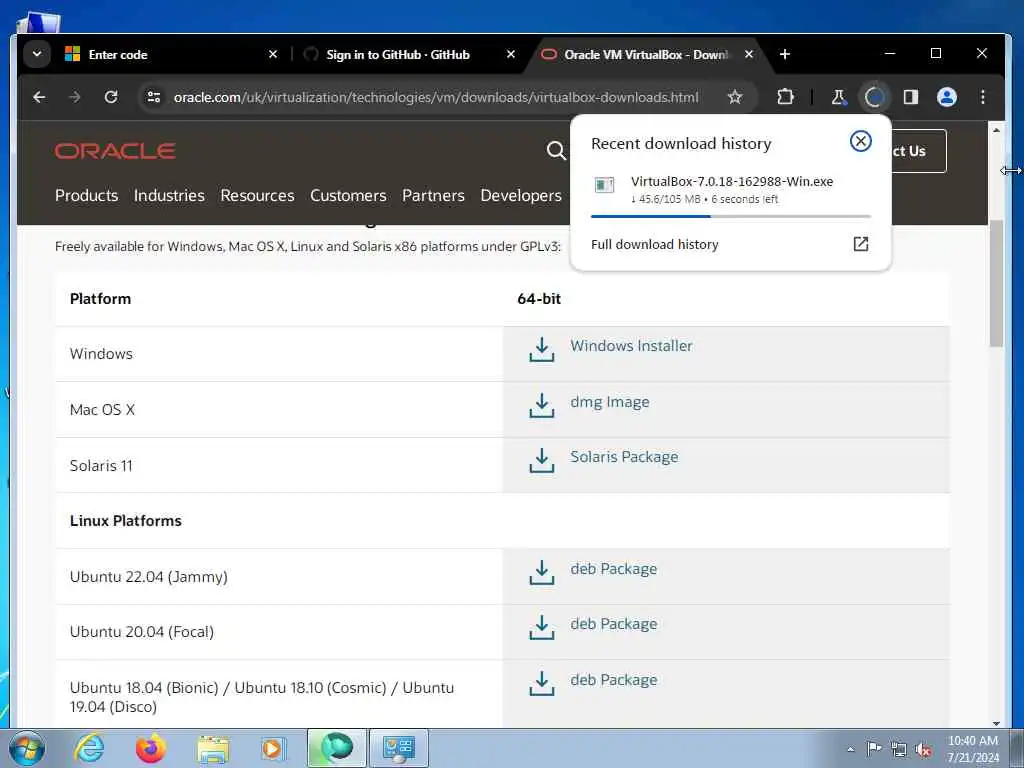Close the Recent download history popup
The width and height of the screenshot is (1024, 768).
[861, 141]
